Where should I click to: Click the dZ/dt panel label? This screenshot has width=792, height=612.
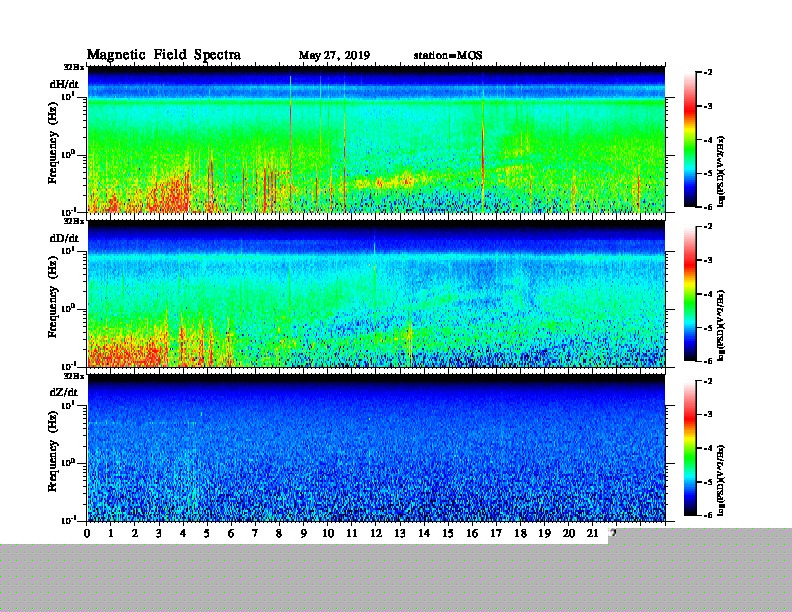pos(64,392)
